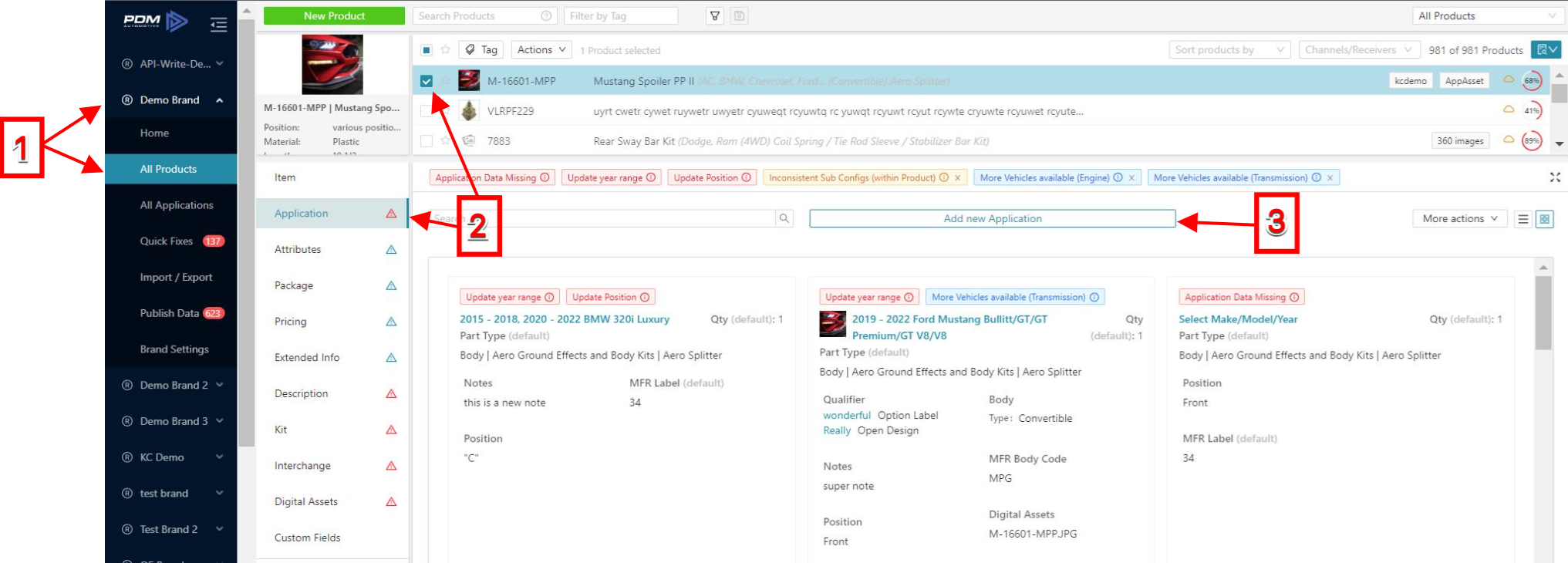Expand the test brand menu
Screen dimensions: 1568x563
point(220,494)
